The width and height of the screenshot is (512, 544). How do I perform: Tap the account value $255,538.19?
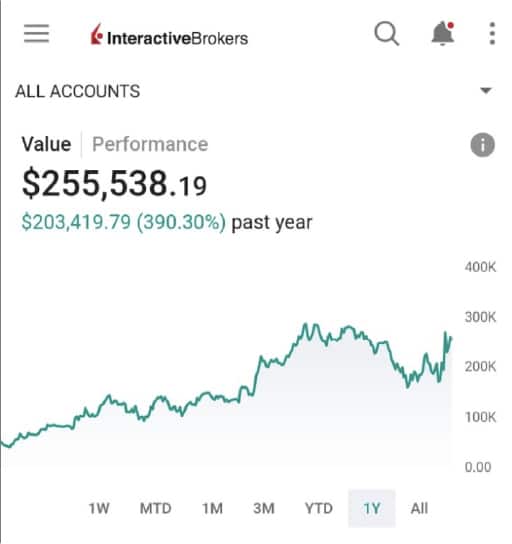click(114, 184)
